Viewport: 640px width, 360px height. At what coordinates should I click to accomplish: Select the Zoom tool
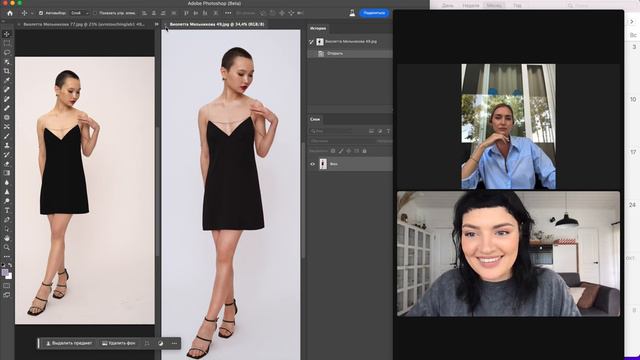tap(7, 247)
